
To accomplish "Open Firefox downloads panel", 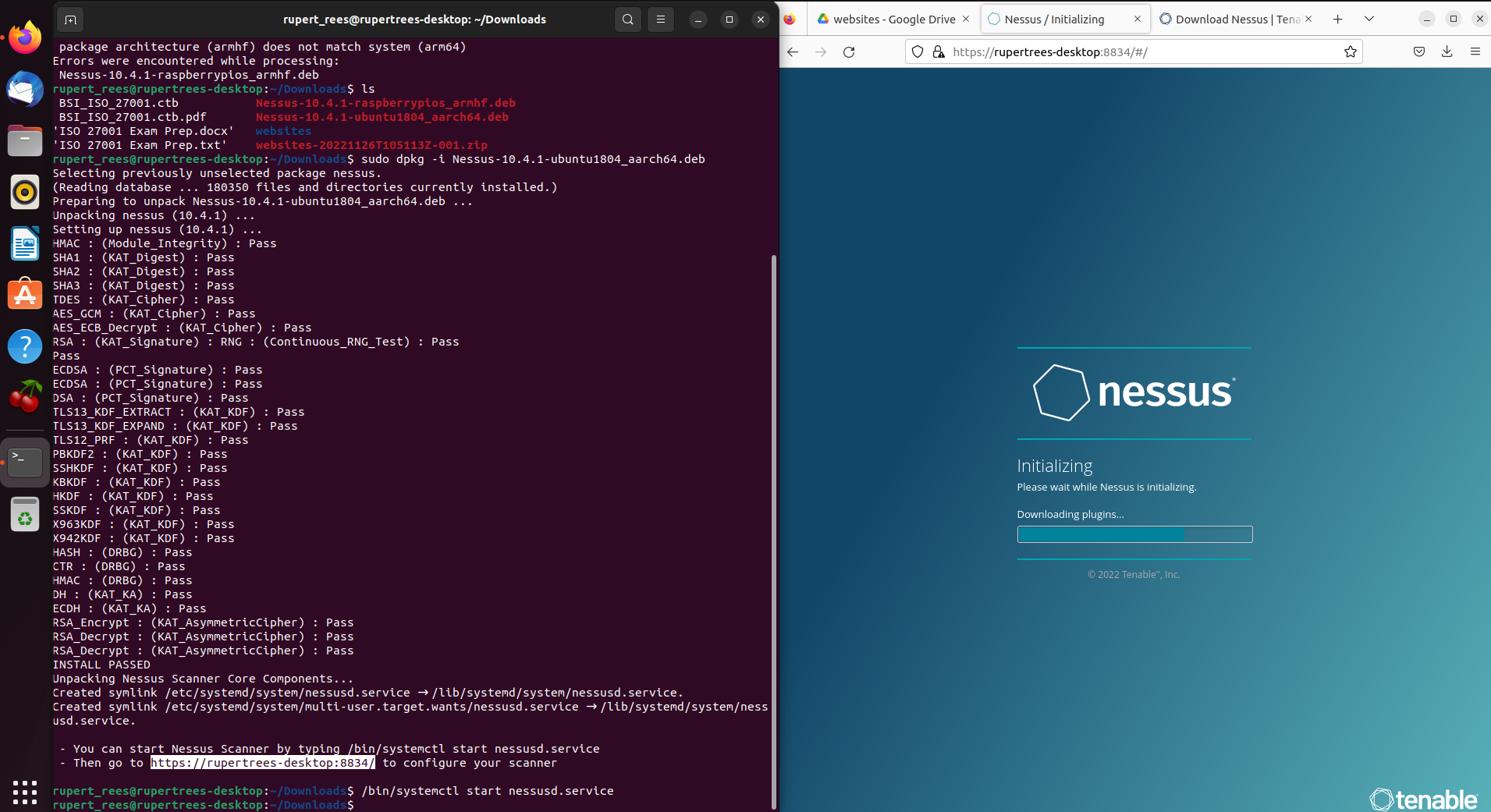I will coord(1447,52).
